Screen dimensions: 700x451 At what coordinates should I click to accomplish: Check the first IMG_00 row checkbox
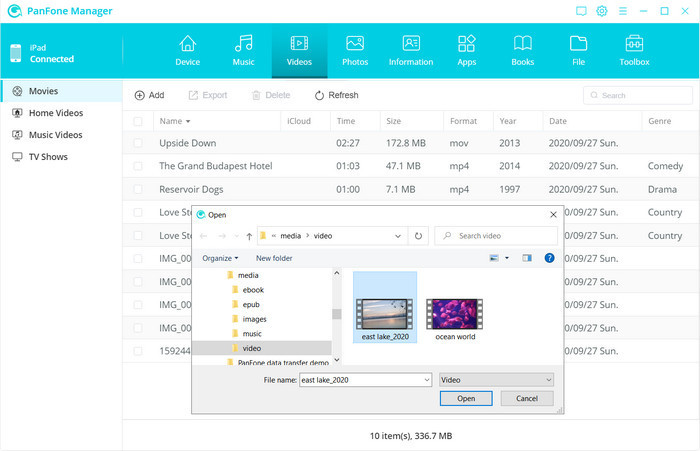pyautogui.click(x=138, y=259)
